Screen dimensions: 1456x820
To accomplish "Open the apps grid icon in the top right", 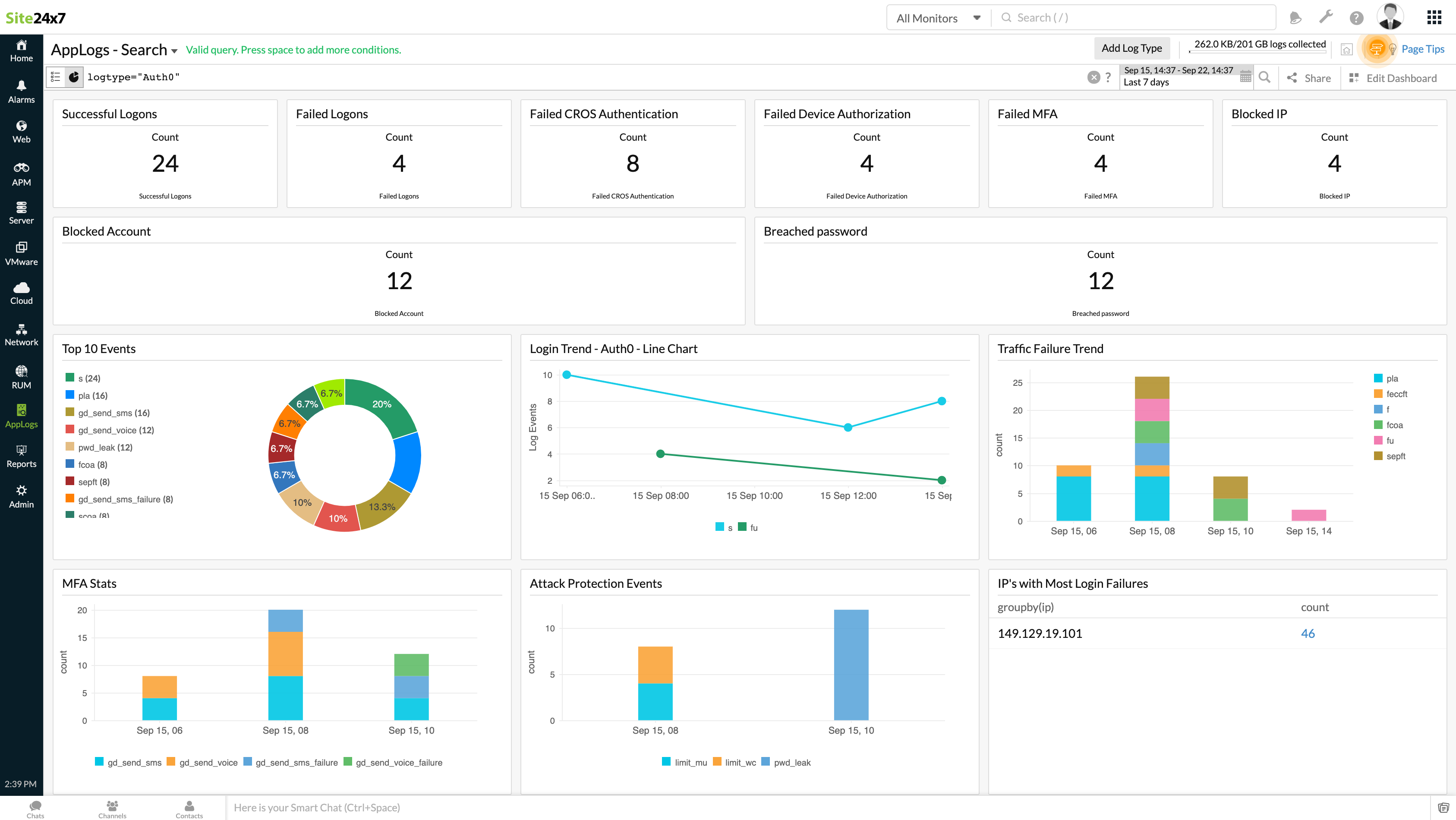I will (x=1434, y=18).
